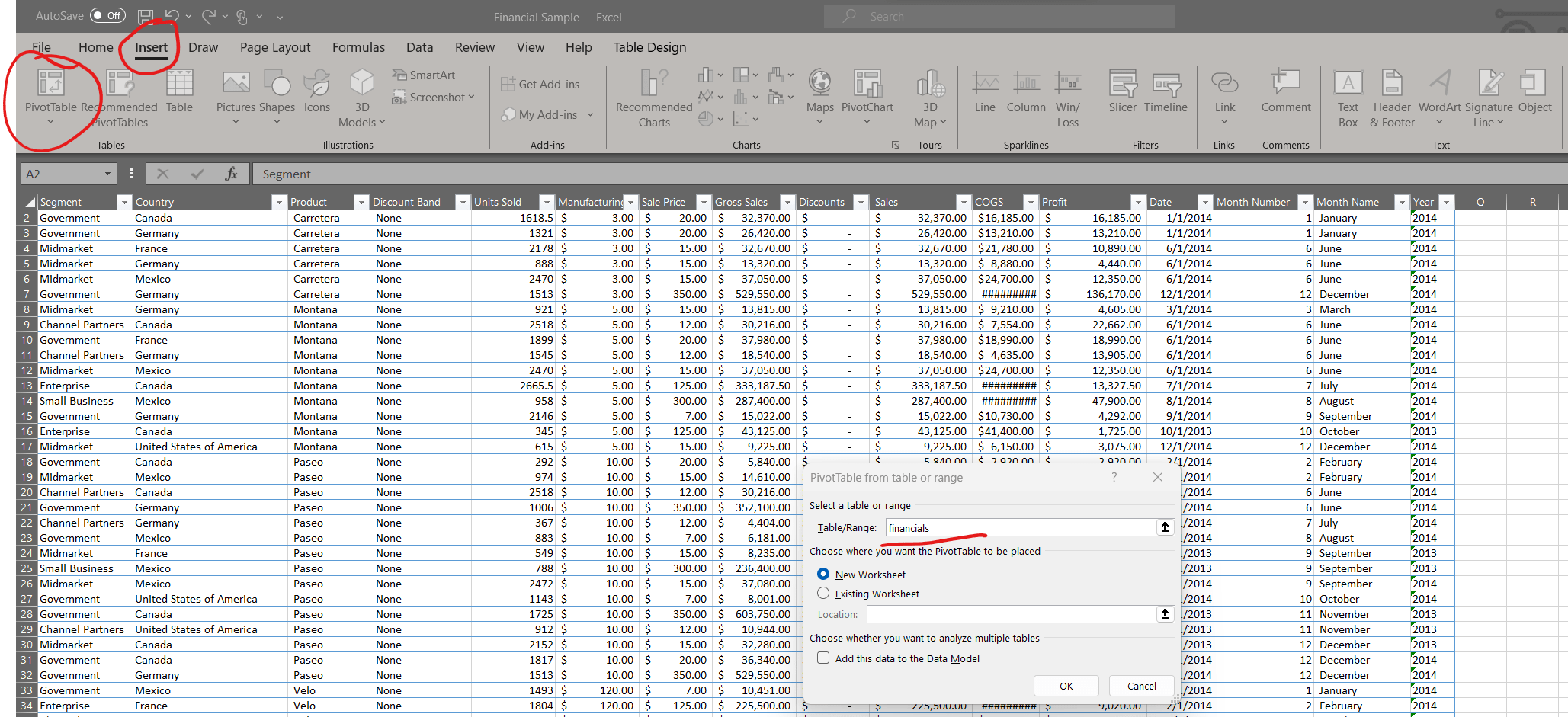This screenshot has height=717, width=1568.
Task: Insert a Win/Loss sparkline
Action: click(x=1068, y=98)
